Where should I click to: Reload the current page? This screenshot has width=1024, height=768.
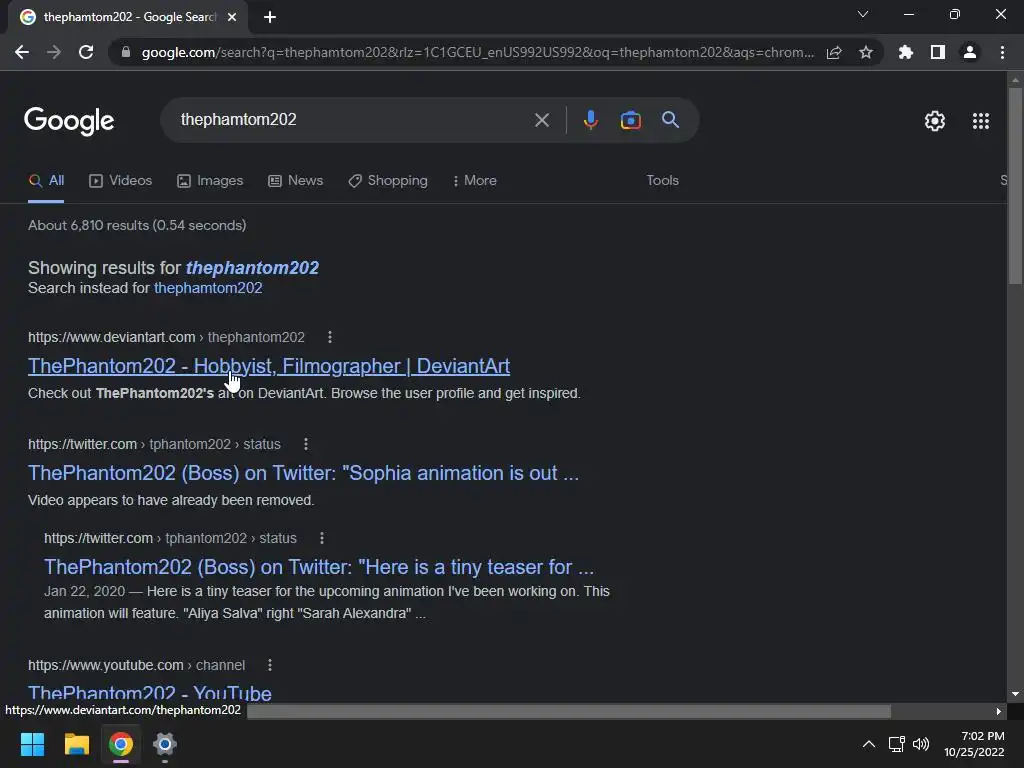click(86, 52)
